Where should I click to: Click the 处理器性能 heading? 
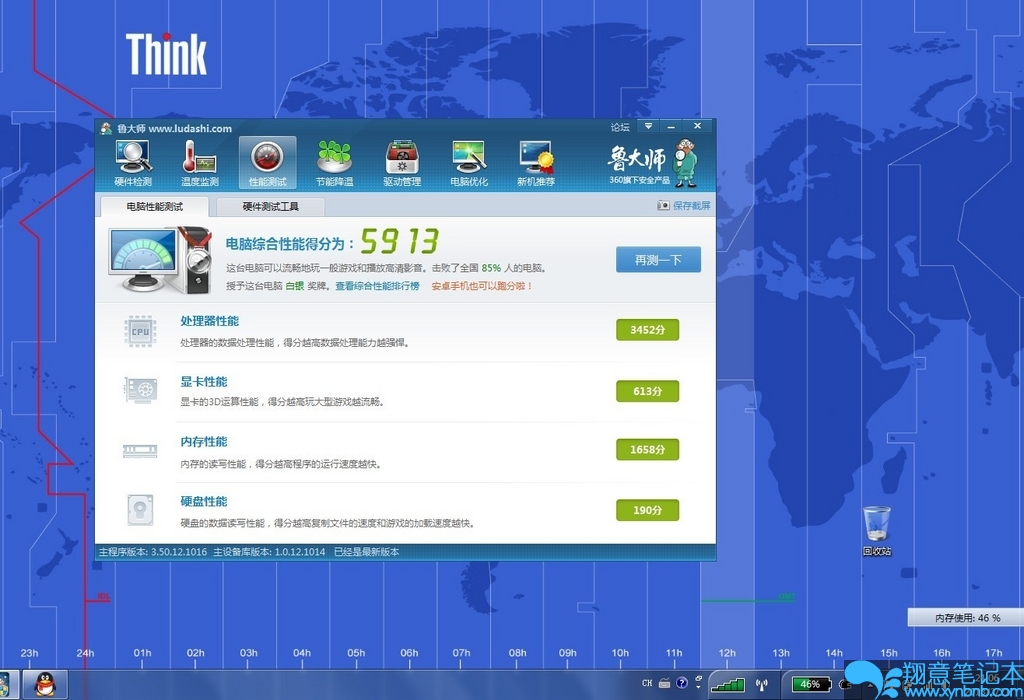click(x=210, y=321)
